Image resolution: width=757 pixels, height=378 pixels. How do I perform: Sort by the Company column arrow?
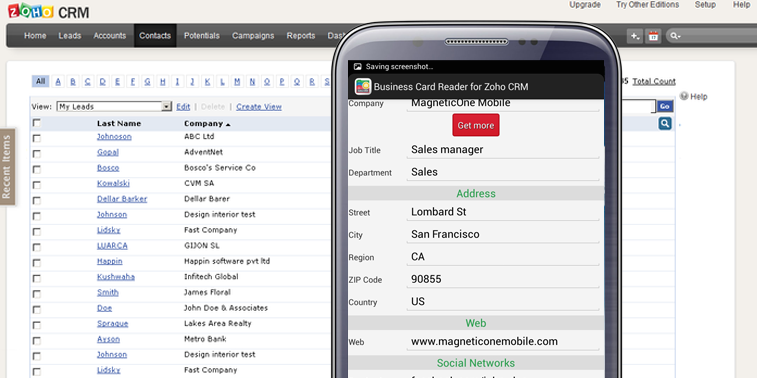(x=228, y=125)
